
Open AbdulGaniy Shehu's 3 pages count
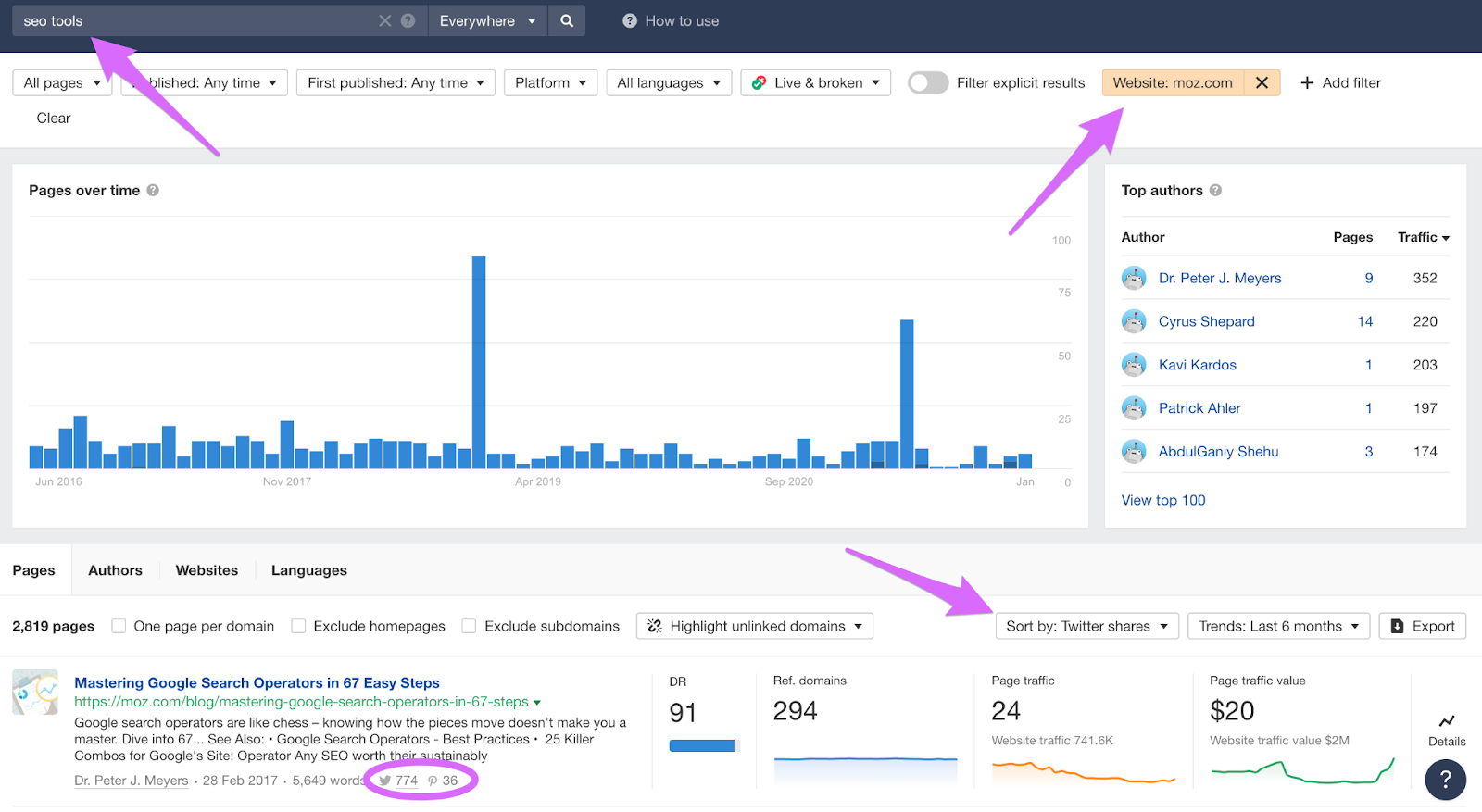click(x=1368, y=452)
